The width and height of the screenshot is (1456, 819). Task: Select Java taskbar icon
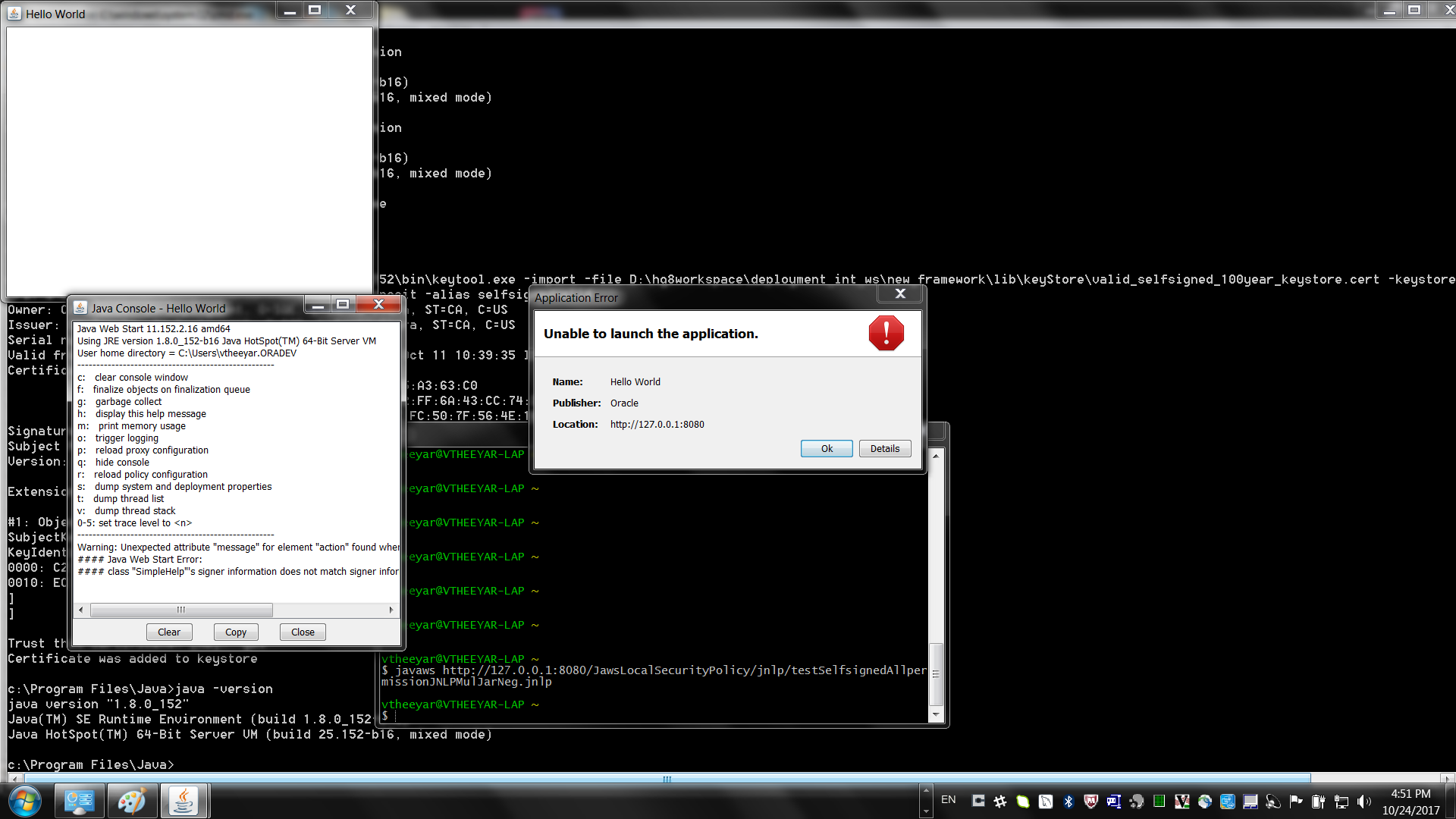pos(183,801)
